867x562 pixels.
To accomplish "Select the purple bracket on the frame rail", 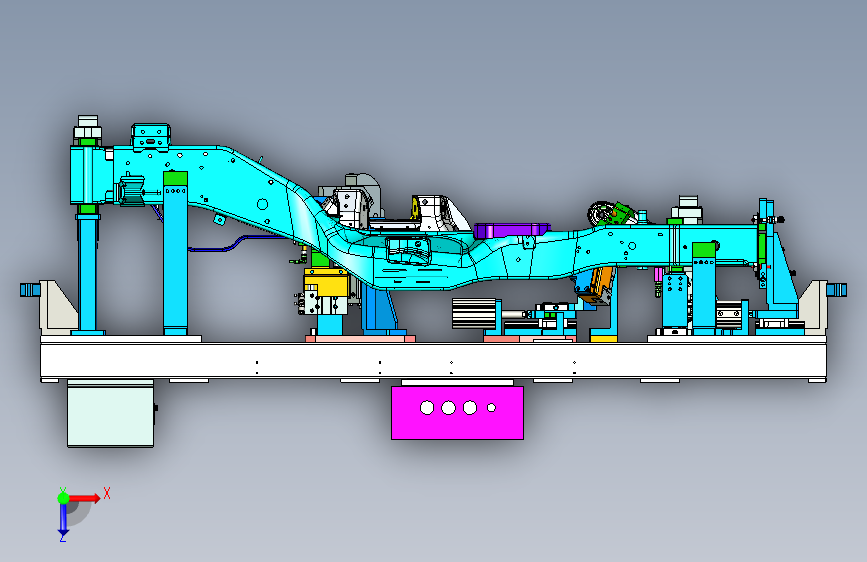I will pos(511,230).
